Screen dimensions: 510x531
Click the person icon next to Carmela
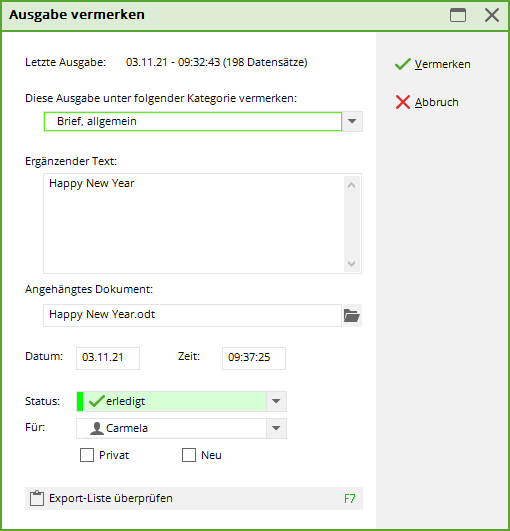(x=97, y=428)
